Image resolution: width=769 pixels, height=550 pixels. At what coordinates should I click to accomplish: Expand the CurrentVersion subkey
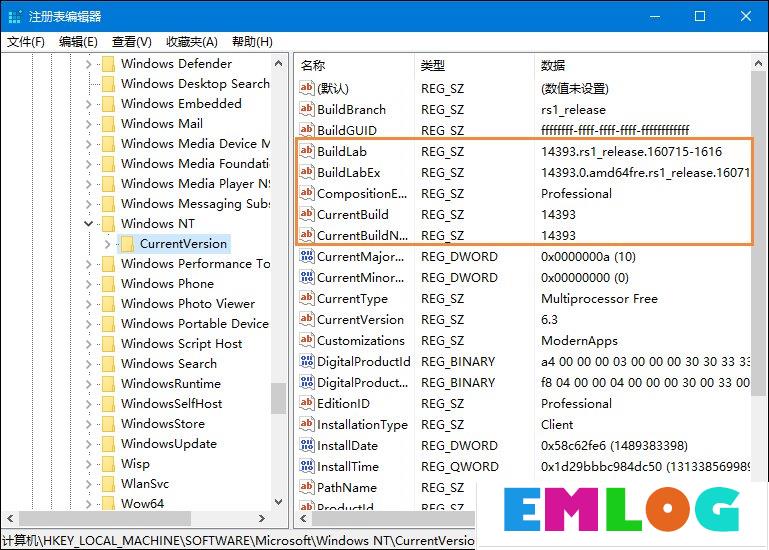point(108,244)
